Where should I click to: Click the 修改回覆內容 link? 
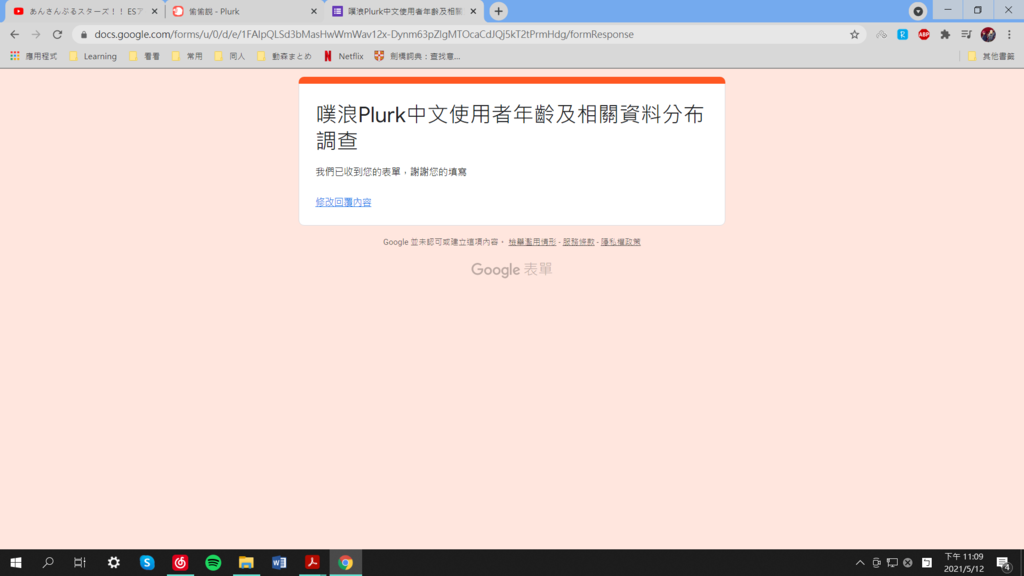tap(344, 202)
